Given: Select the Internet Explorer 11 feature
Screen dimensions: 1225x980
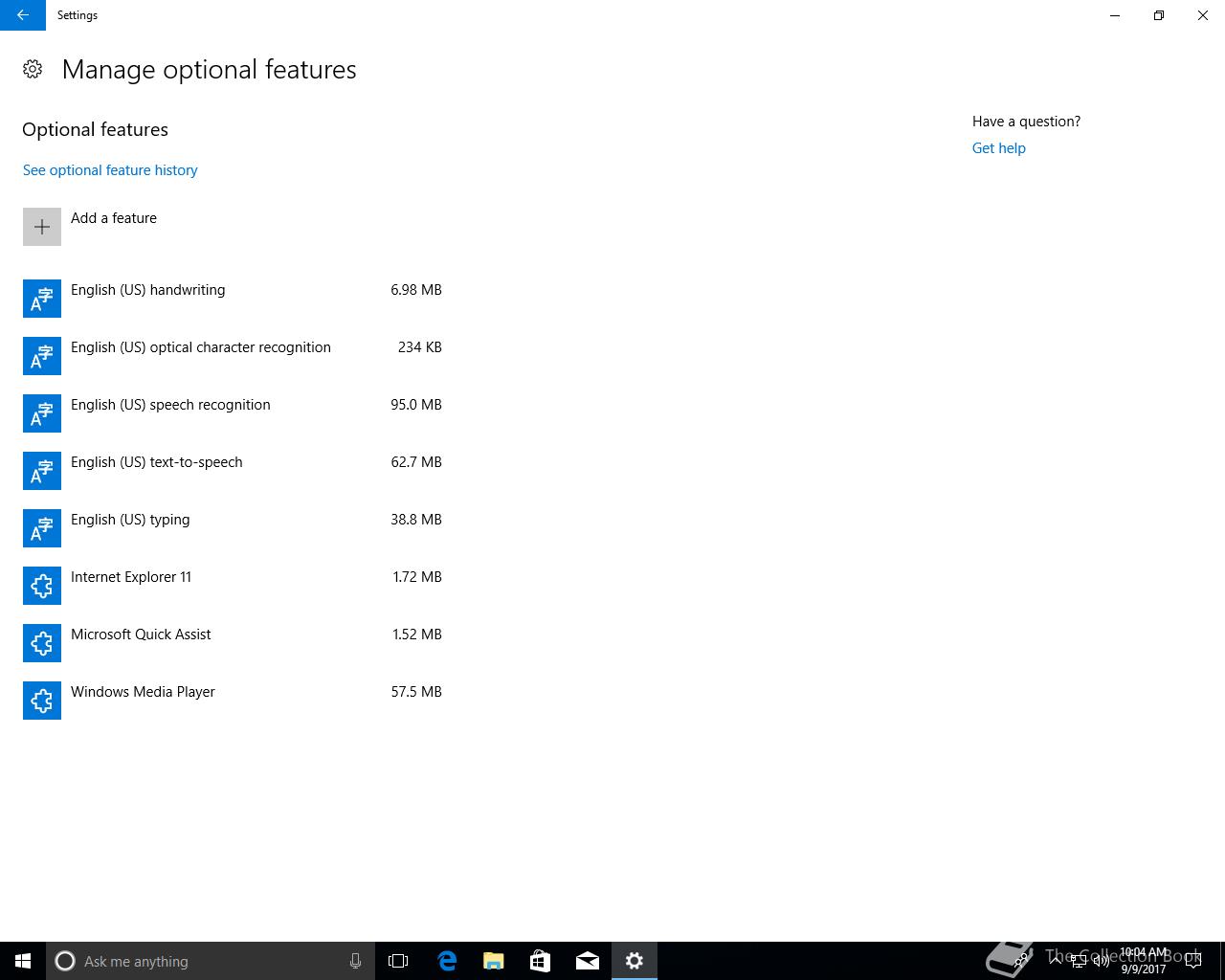Looking at the screenshot, I should (x=233, y=586).
